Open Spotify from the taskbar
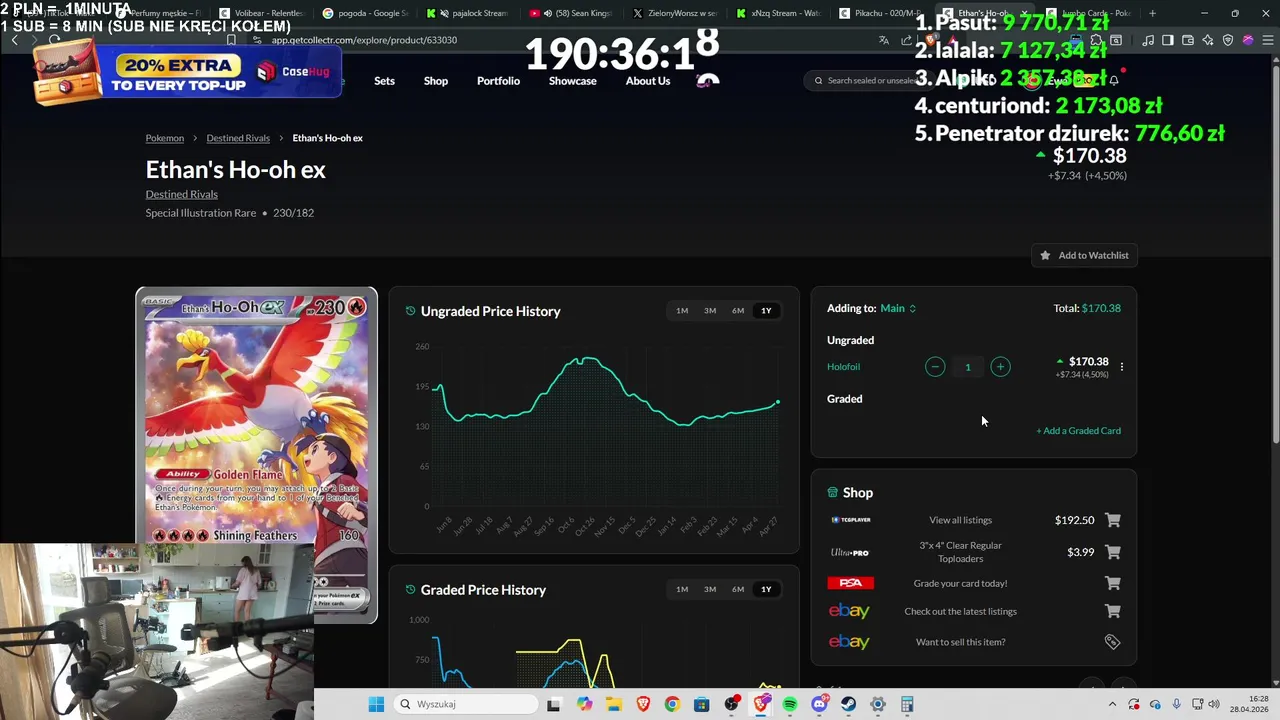The height and width of the screenshot is (720, 1280). click(x=790, y=704)
